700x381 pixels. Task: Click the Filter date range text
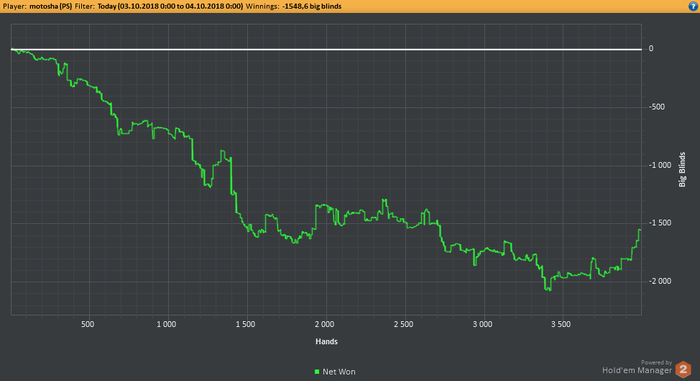(x=171, y=6)
